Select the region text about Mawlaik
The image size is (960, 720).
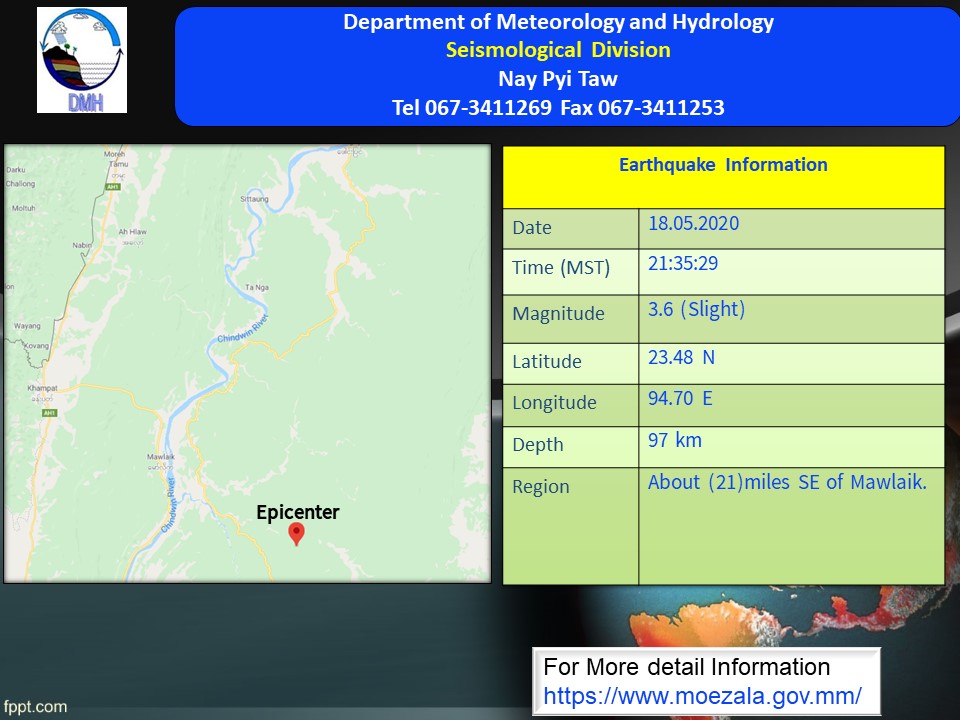tap(787, 482)
